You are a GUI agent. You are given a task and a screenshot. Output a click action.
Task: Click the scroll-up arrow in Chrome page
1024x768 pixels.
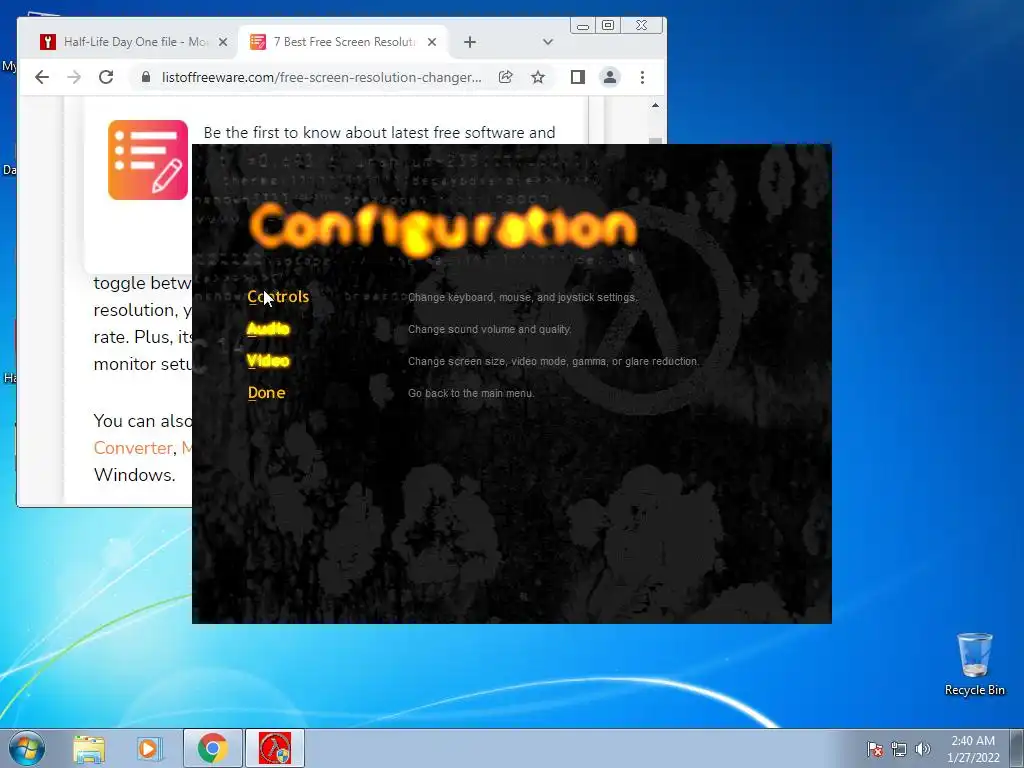[655, 105]
